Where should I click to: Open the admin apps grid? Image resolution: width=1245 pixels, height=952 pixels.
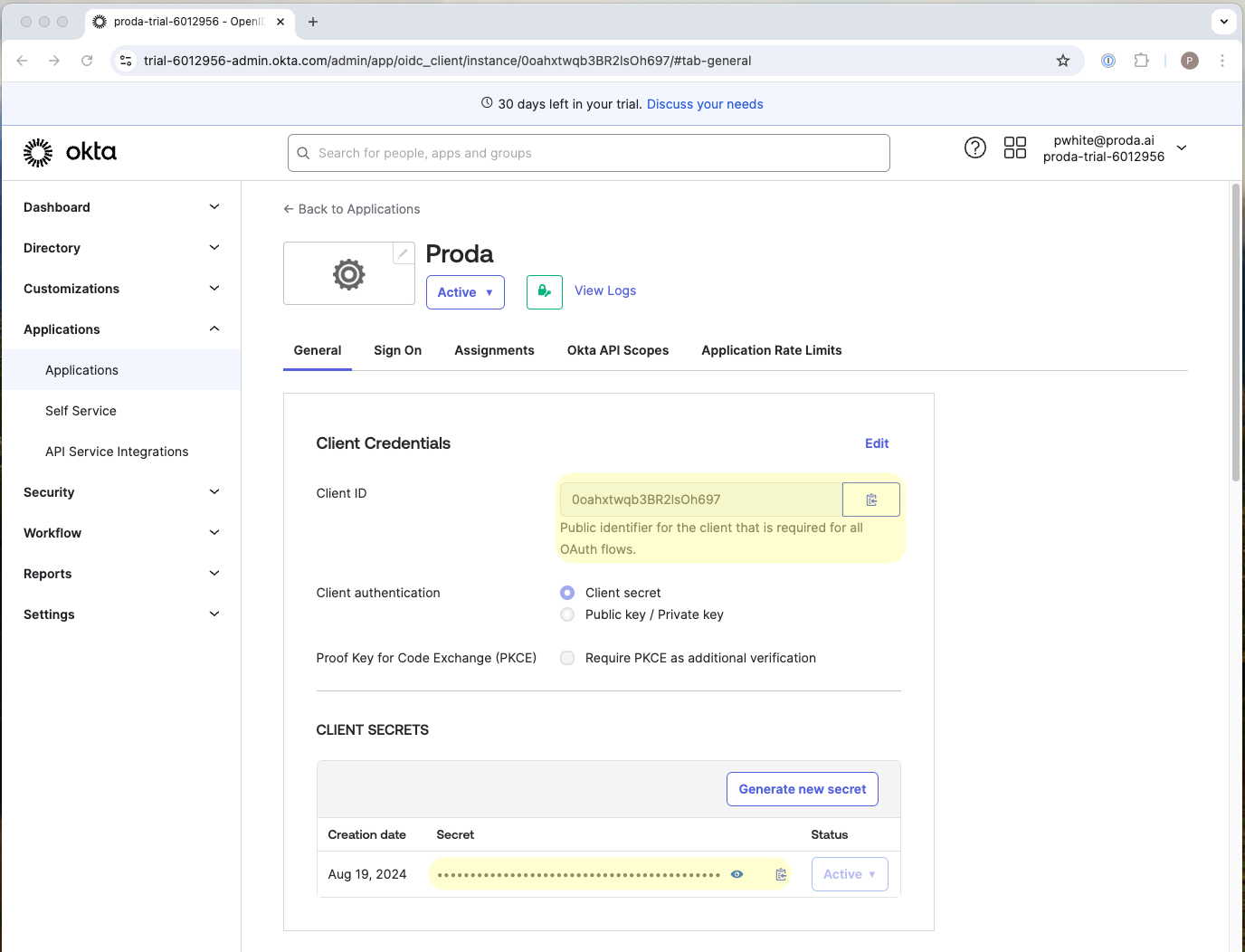1014,147
